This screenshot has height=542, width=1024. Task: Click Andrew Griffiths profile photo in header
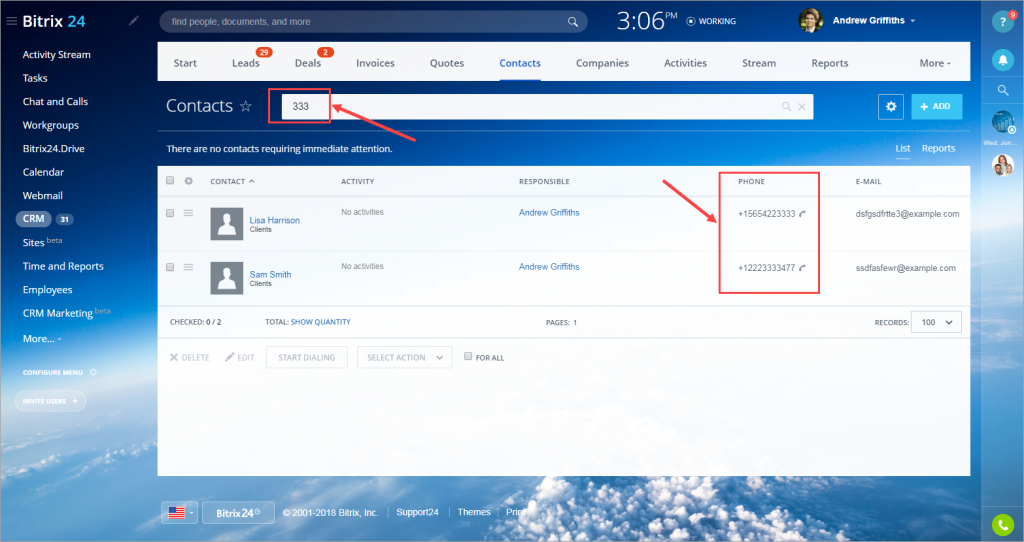810,21
